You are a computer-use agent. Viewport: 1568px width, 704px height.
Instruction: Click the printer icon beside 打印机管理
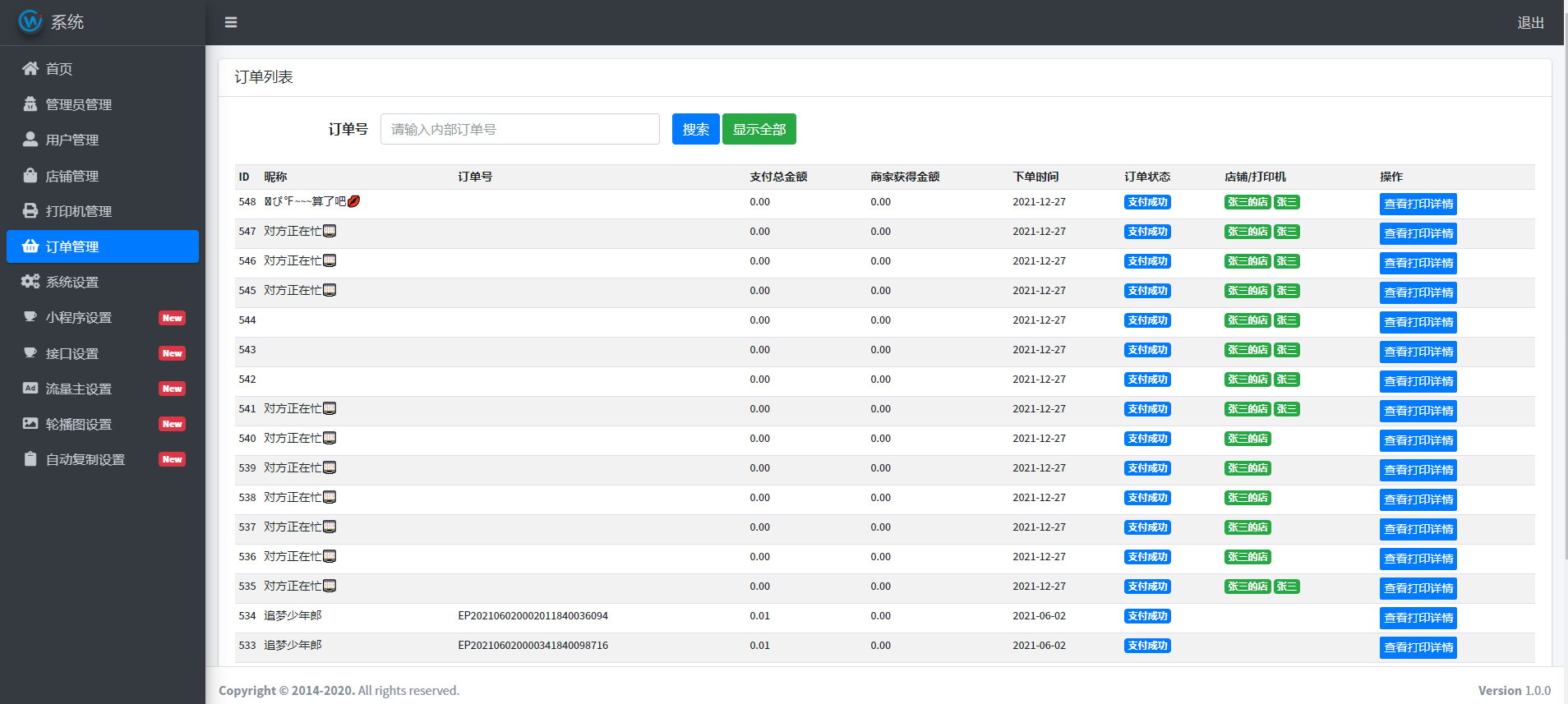point(30,211)
